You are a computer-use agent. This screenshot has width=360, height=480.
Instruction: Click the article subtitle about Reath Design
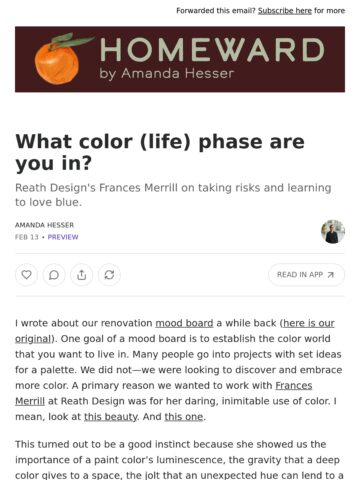pos(173,195)
